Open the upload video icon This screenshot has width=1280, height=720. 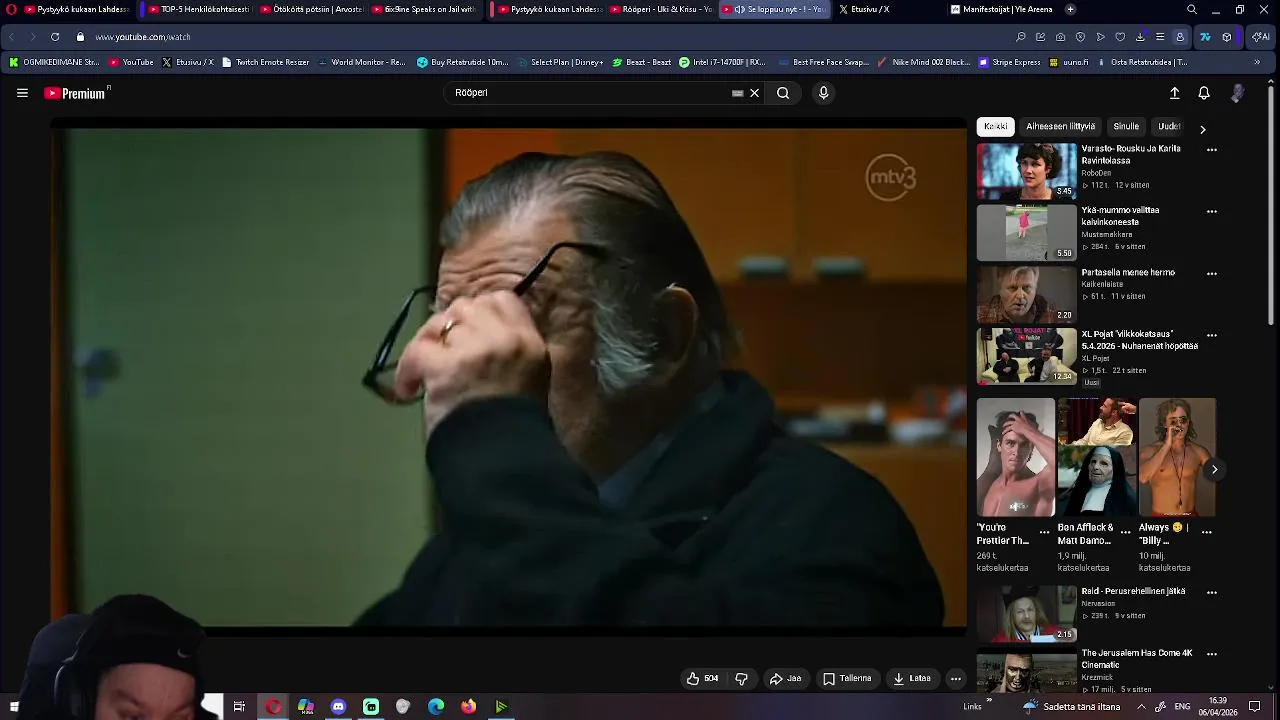(1175, 93)
